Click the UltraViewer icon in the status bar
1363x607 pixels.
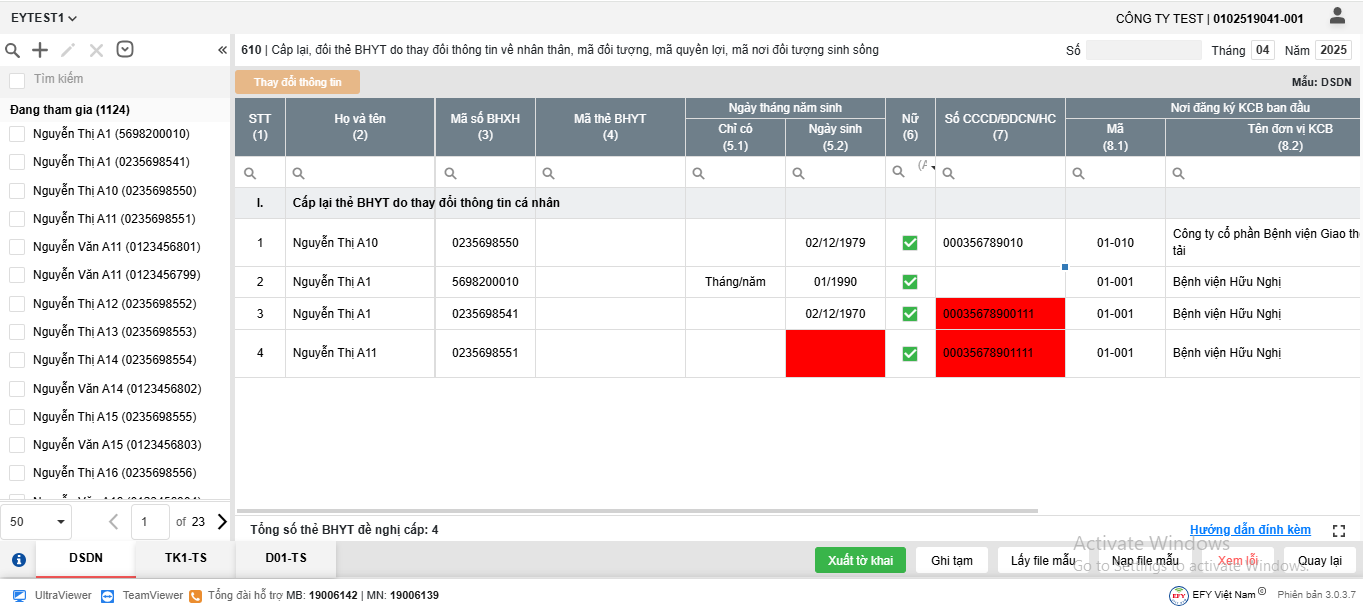click(20, 595)
